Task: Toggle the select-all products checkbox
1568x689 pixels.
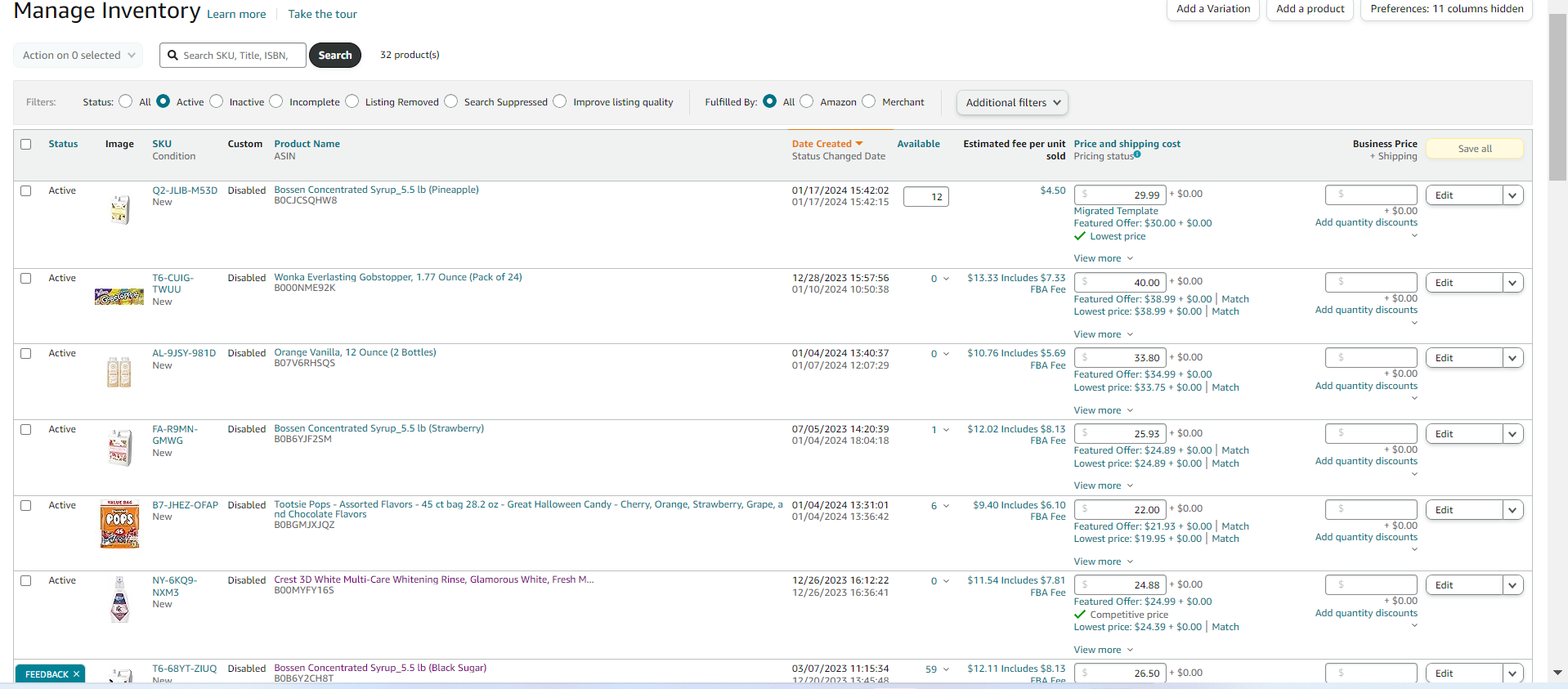Action: coord(26,144)
